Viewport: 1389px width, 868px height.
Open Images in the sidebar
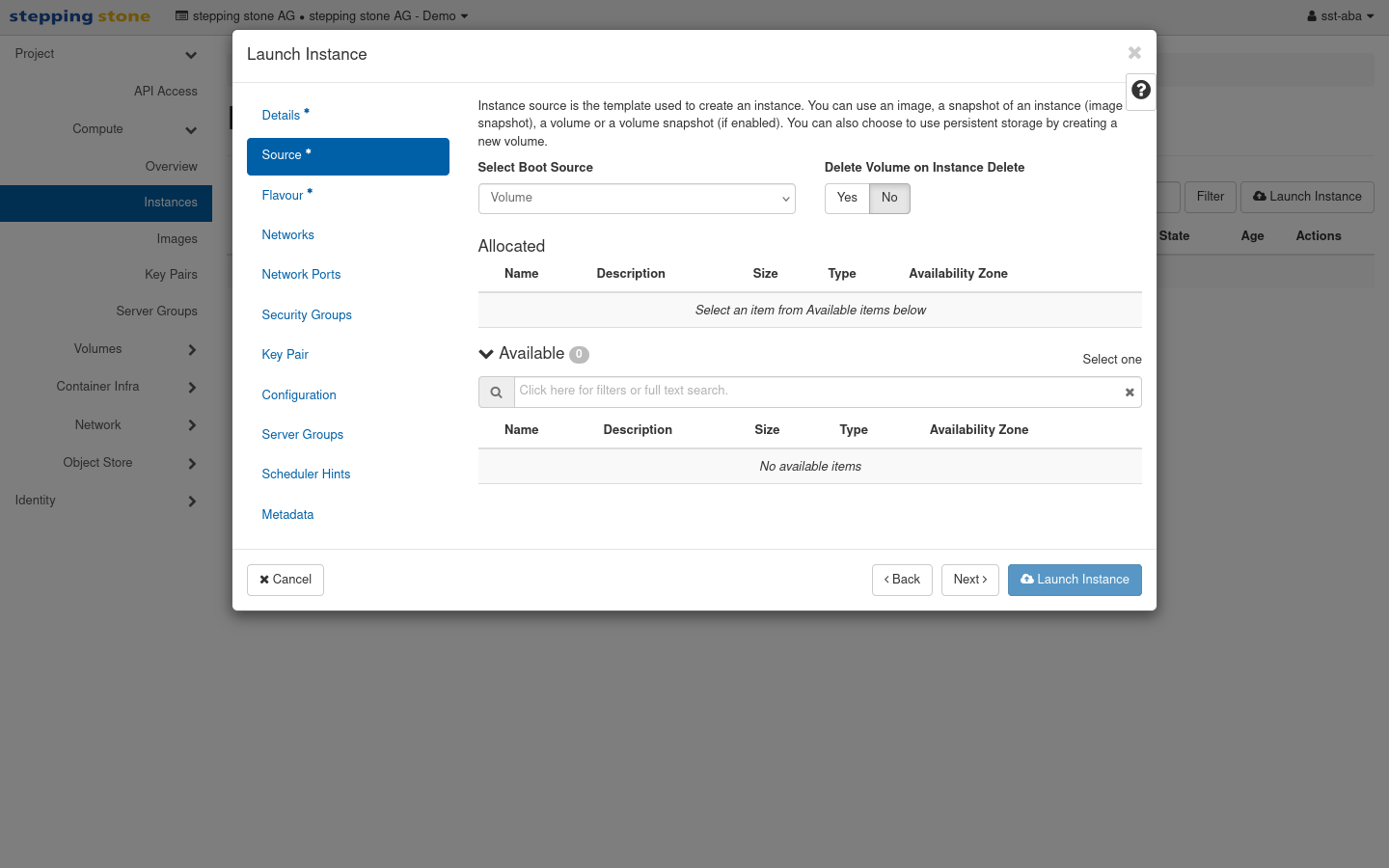tap(106, 239)
